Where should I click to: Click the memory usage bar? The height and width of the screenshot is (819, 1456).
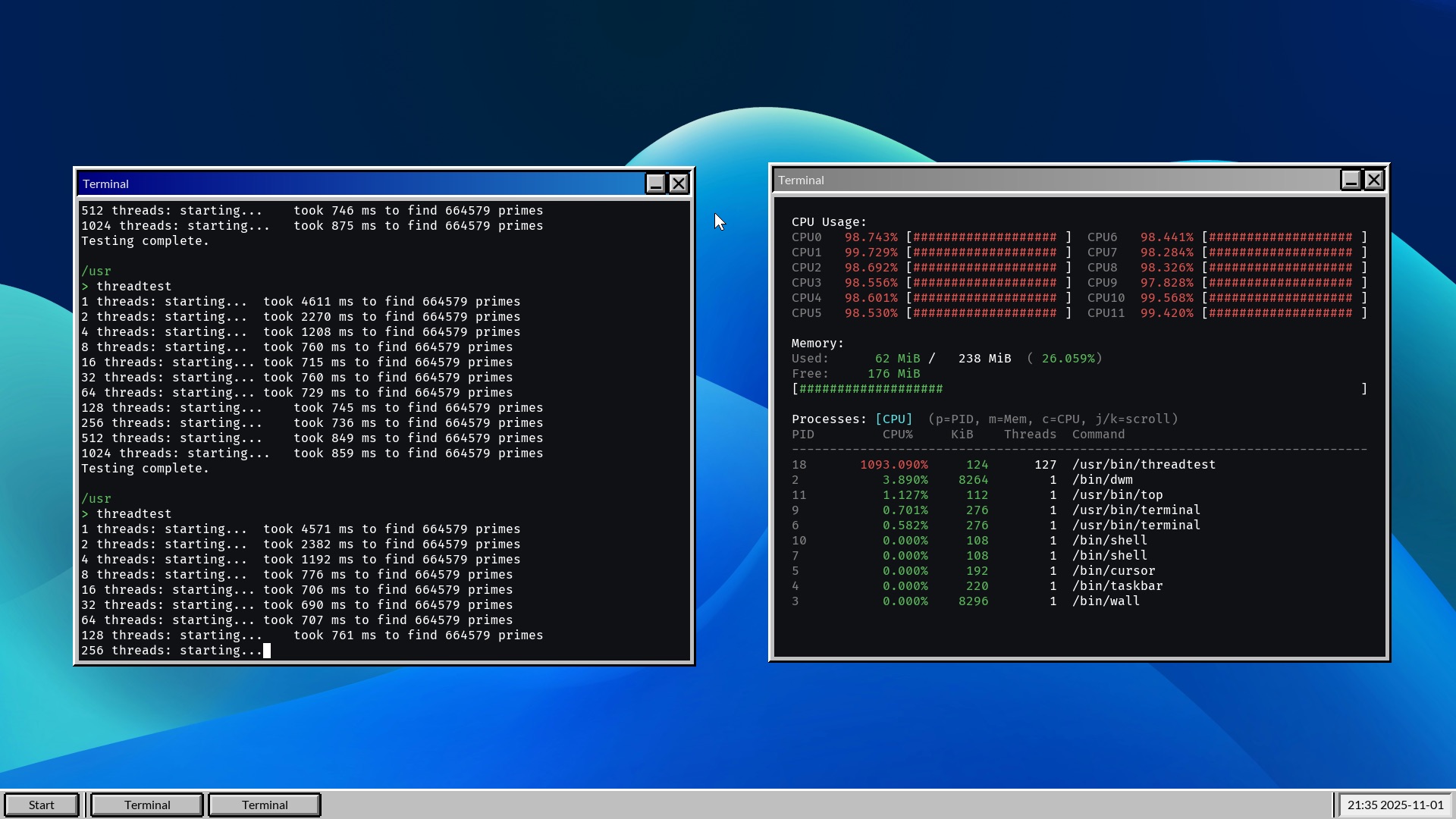1077,389
